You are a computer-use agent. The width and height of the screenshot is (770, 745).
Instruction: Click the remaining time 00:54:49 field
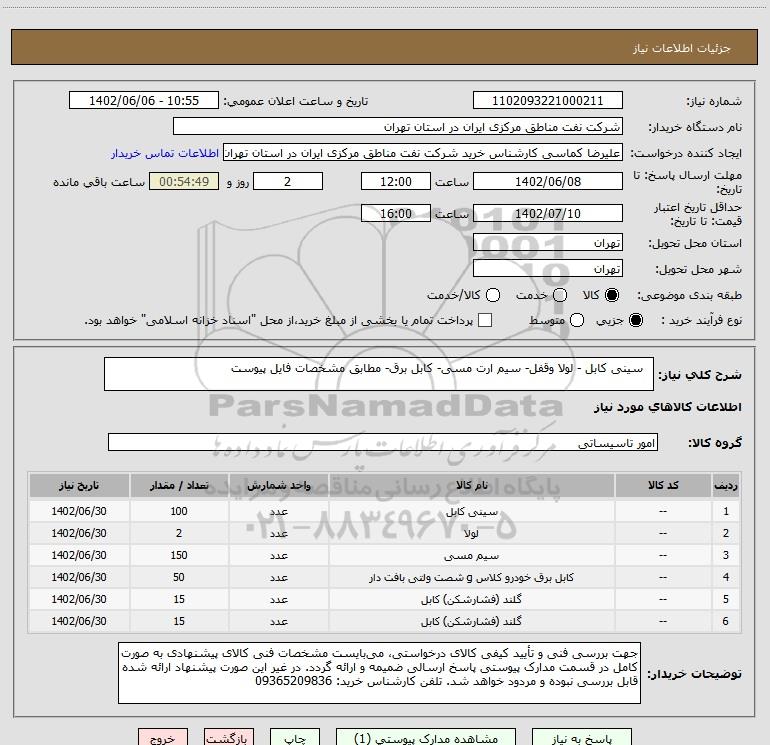184,181
